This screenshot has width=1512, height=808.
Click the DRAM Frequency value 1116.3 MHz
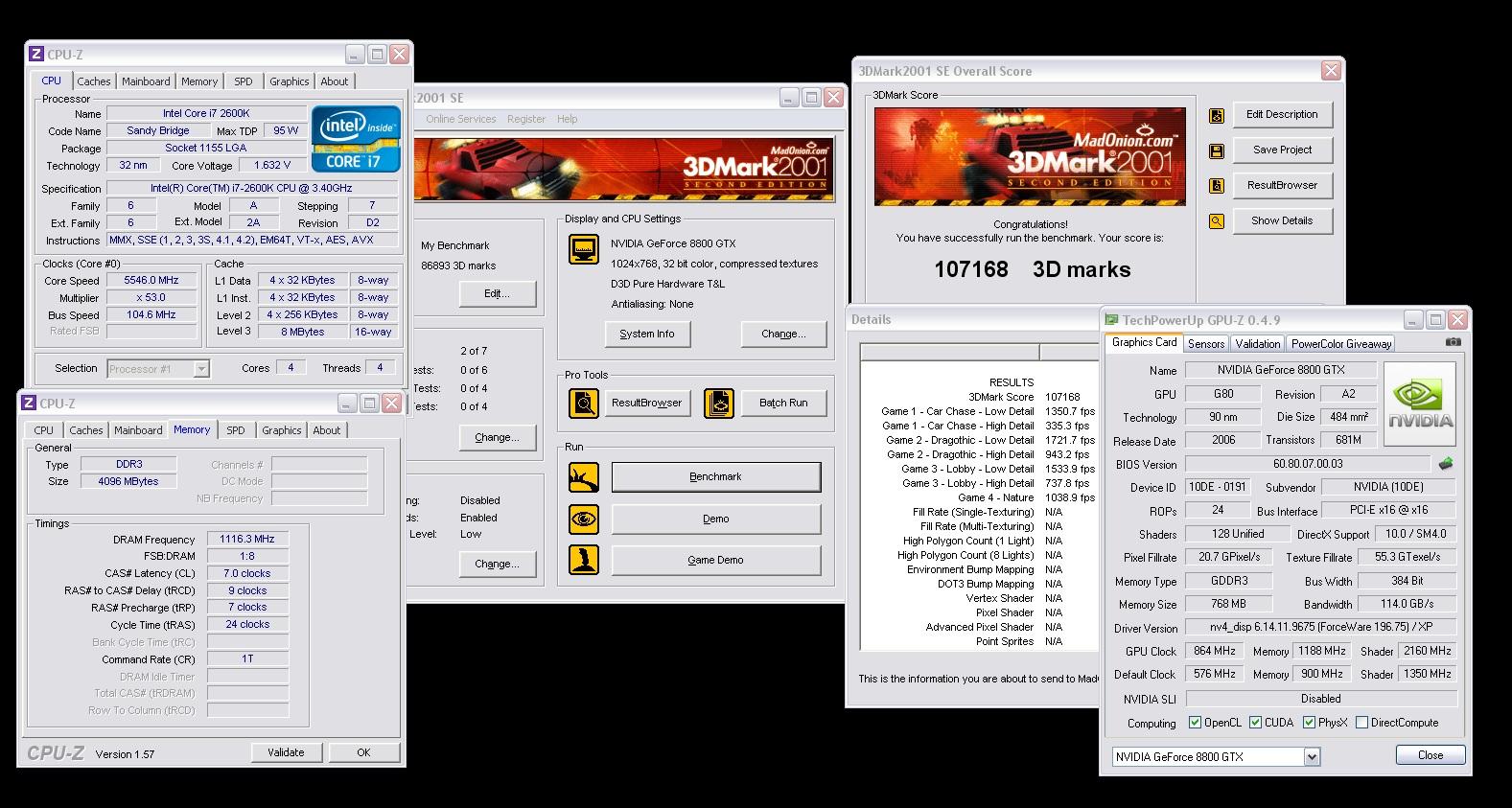click(x=246, y=540)
